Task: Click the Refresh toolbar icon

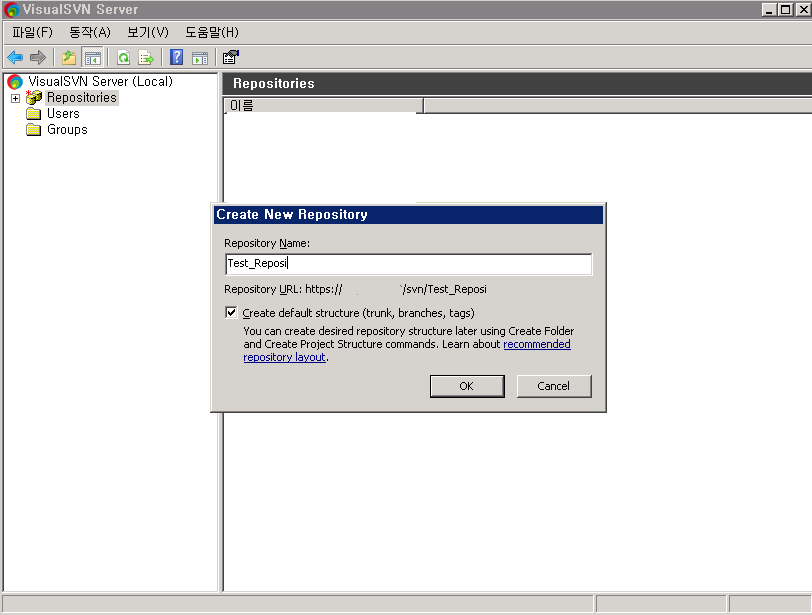Action: pos(123,57)
